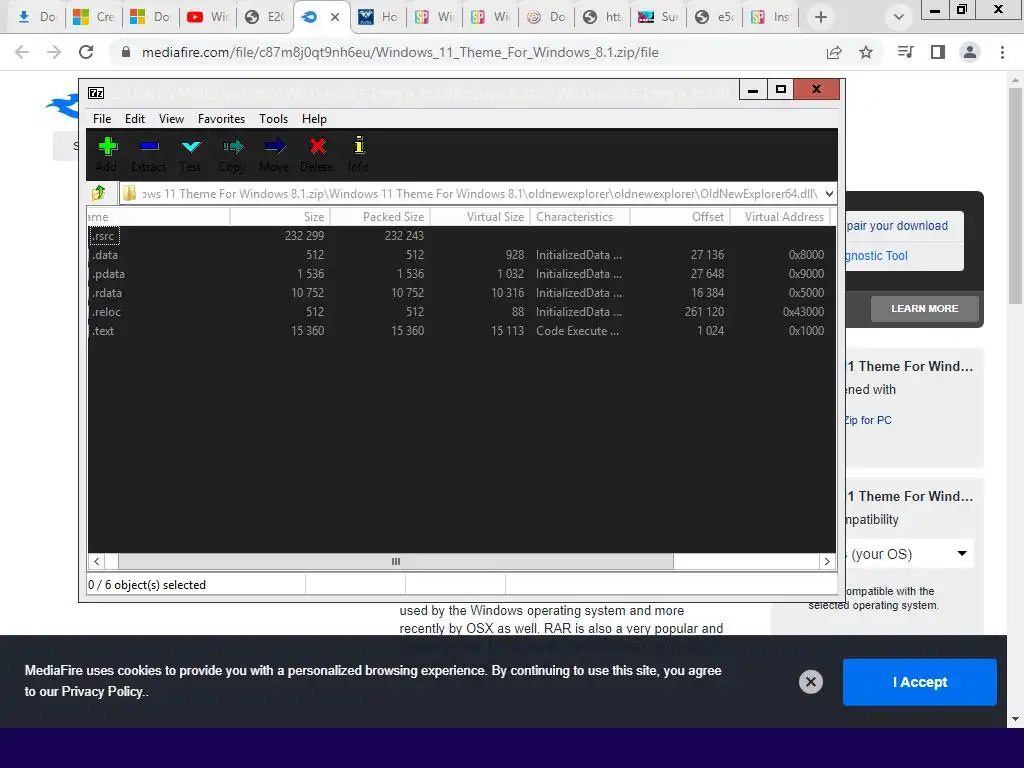
Task: Open the Favorites menu
Action: click(221, 119)
